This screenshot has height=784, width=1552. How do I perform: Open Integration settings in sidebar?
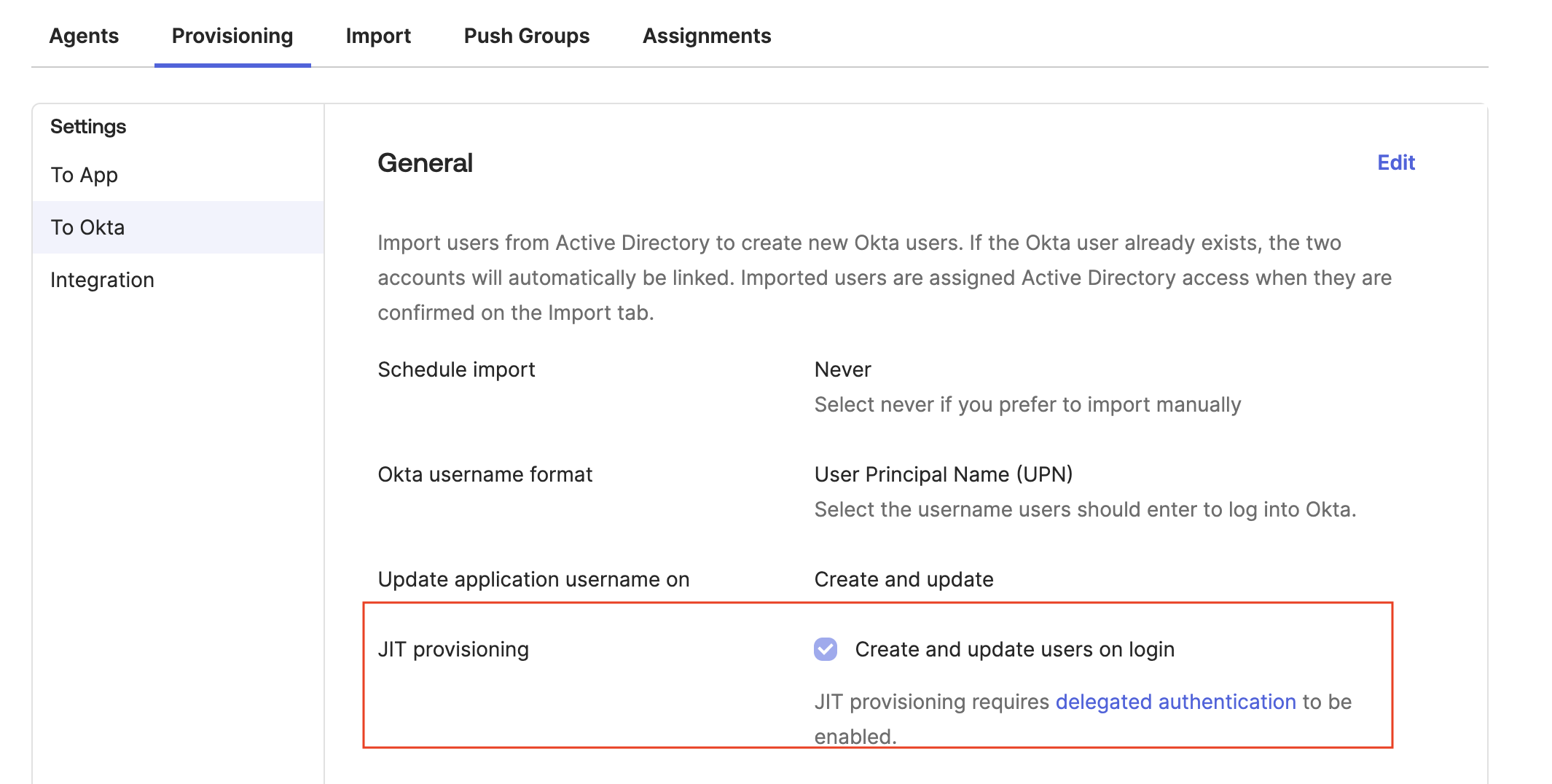click(102, 280)
